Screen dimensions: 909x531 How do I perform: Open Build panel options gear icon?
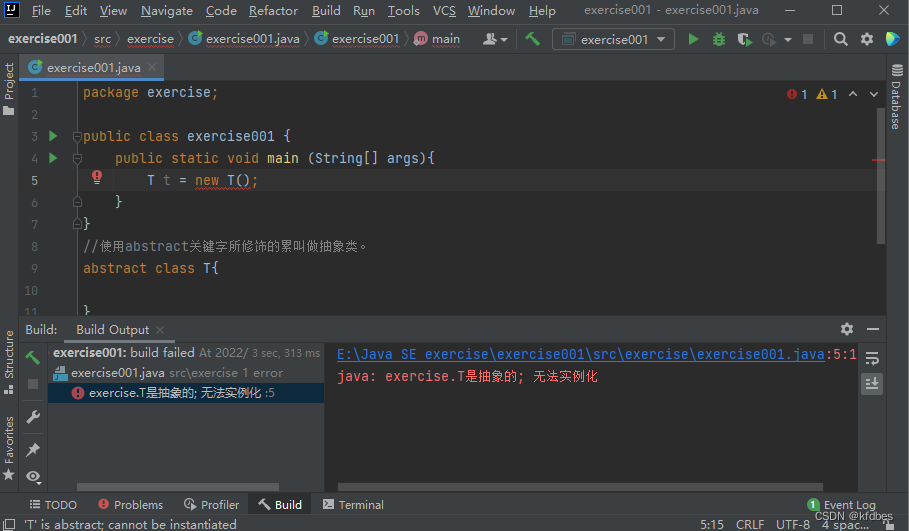click(847, 329)
